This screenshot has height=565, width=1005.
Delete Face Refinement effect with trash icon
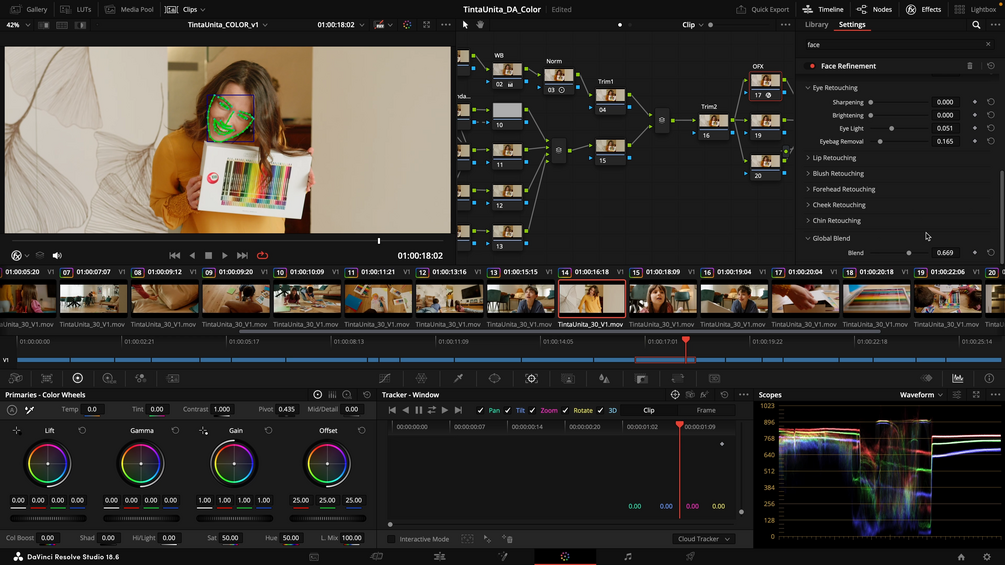tap(970, 66)
